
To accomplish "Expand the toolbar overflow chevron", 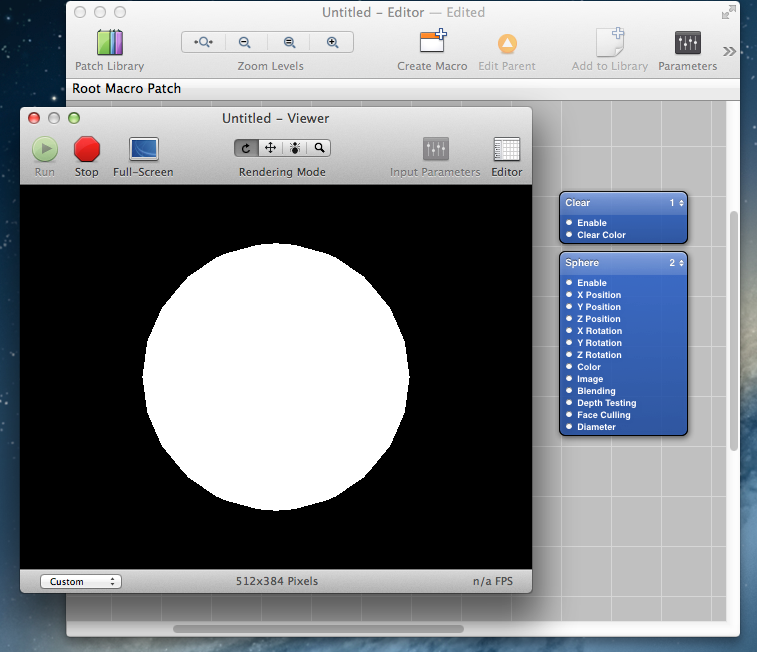I will coord(730,51).
